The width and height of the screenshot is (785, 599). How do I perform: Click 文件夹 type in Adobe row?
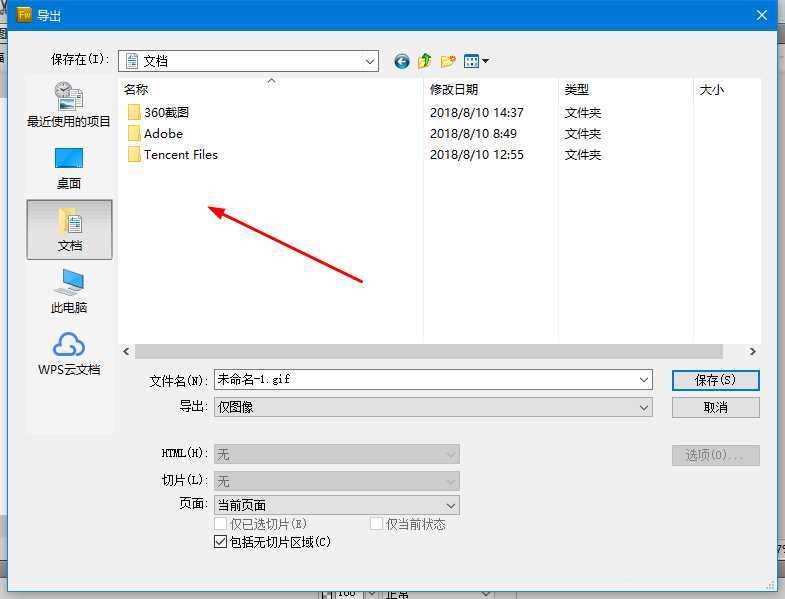583,134
